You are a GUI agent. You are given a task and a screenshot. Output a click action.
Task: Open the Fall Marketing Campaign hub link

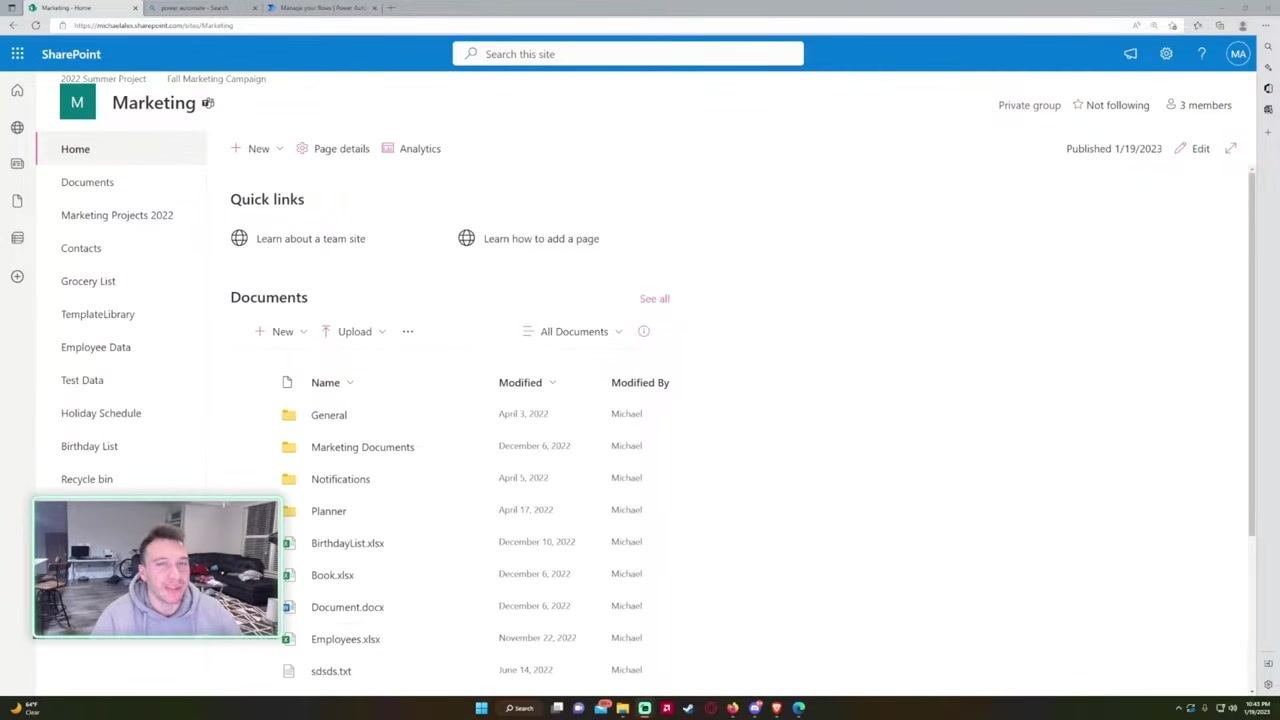(216, 78)
